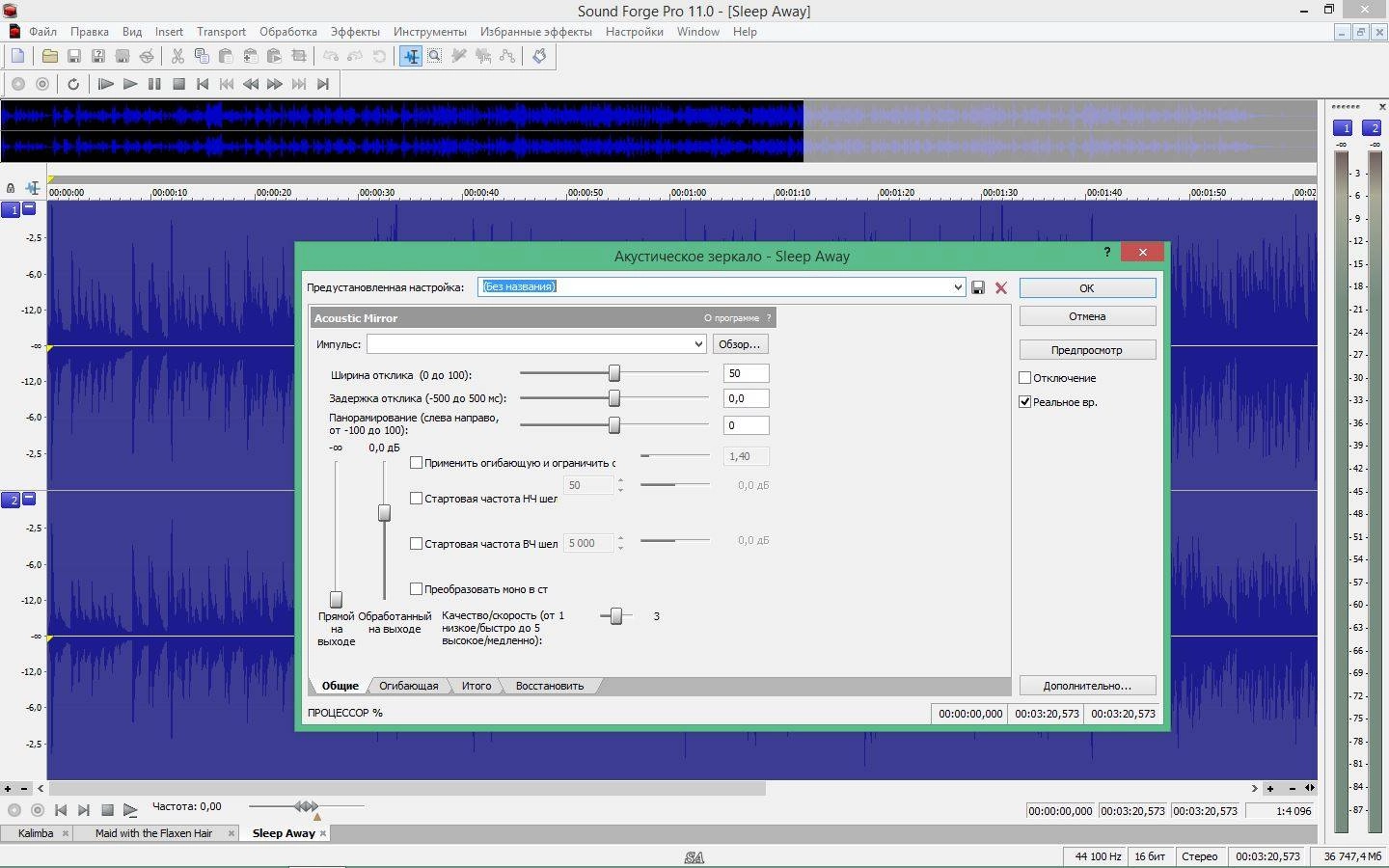This screenshot has height=868, width=1389.
Task: Open the О программе link
Action: pos(731,318)
